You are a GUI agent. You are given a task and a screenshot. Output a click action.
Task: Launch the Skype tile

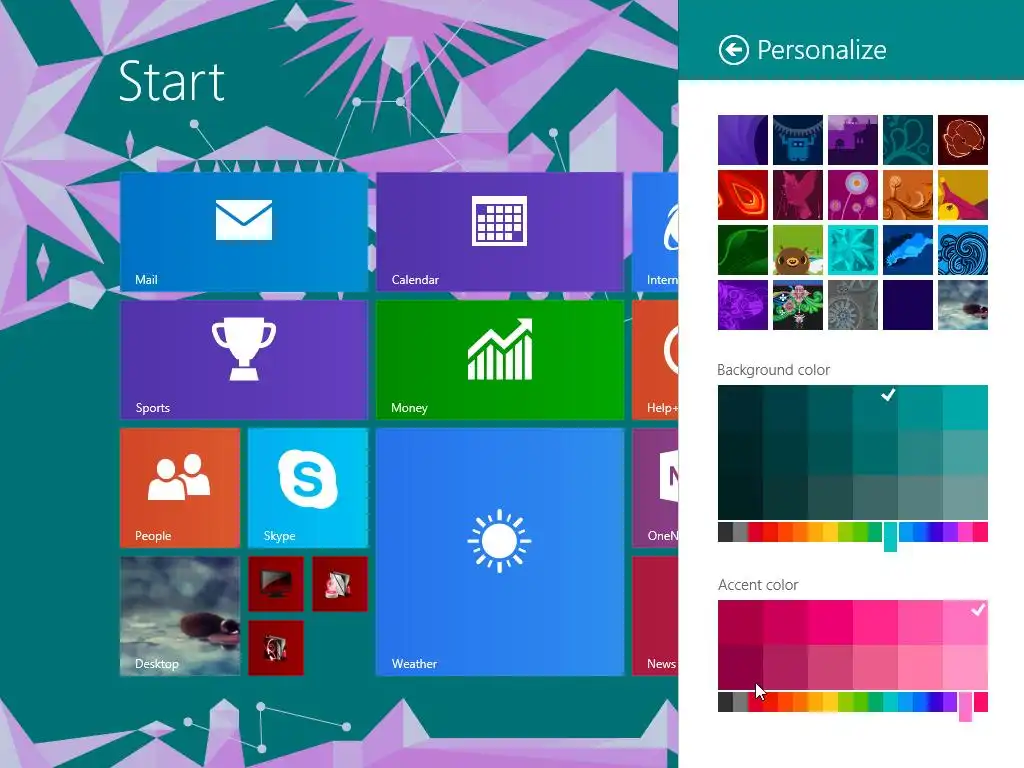[308, 488]
